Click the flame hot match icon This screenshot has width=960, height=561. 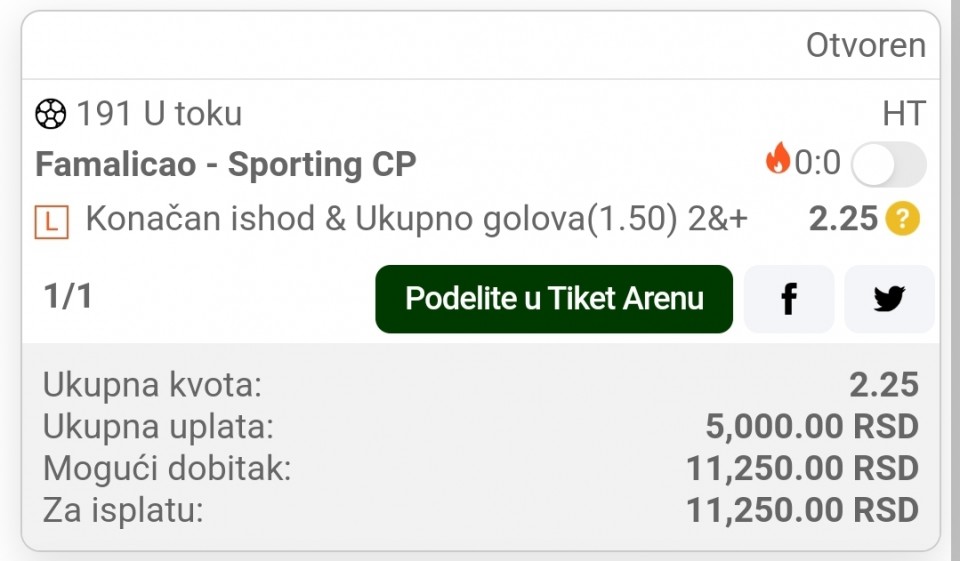[x=778, y=158]
